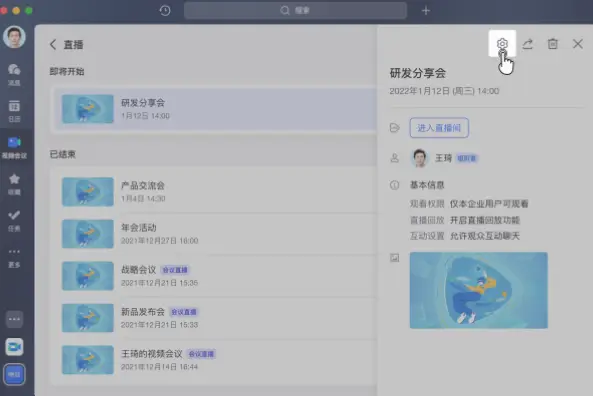Close the 研发分享会 detail panel
Image resolution: width=593 pixels, height=396 pixels.
pyautogui.click(x=577, y=44)
